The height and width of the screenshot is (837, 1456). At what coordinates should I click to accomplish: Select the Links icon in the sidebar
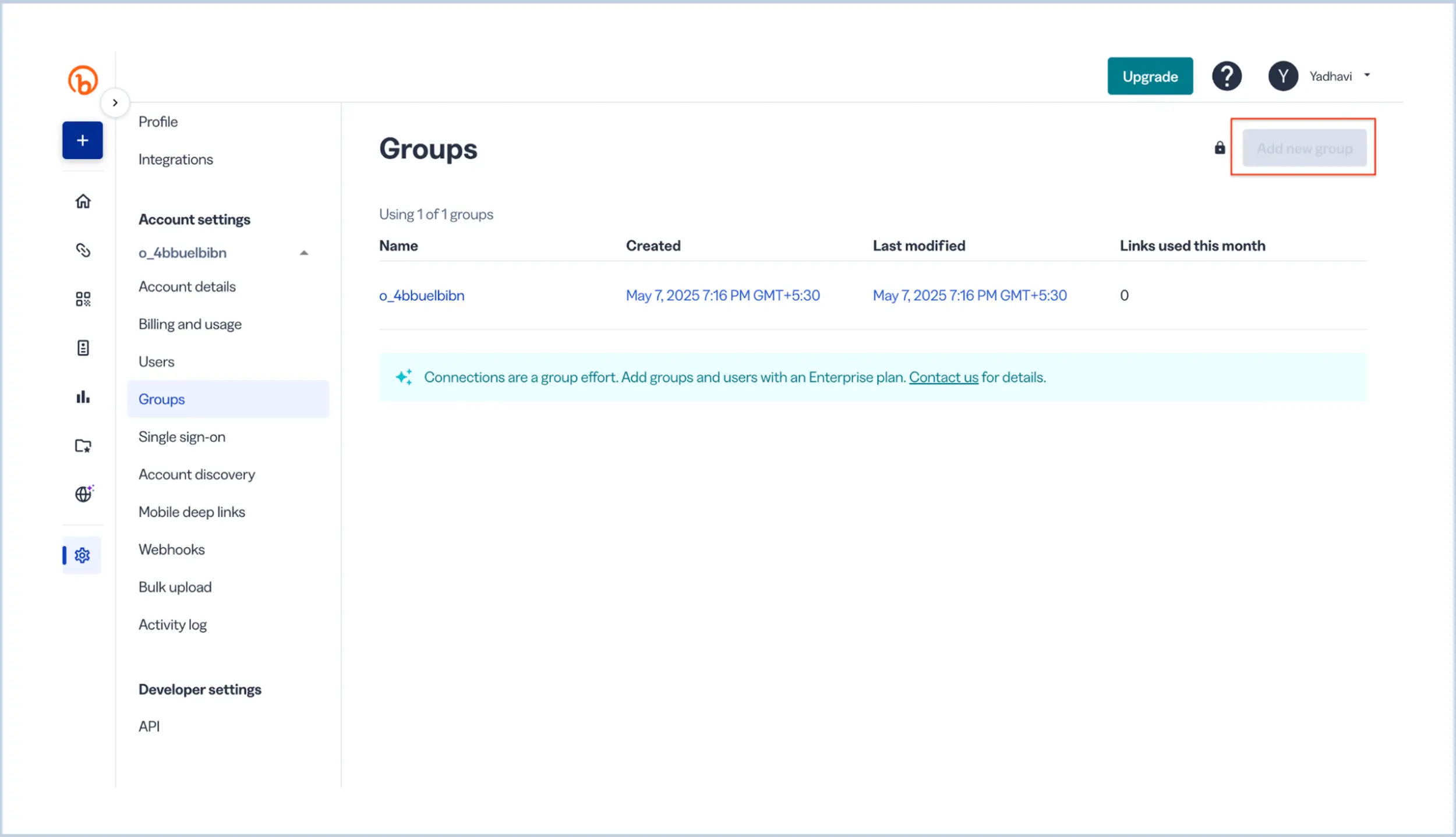coord(82,250)
